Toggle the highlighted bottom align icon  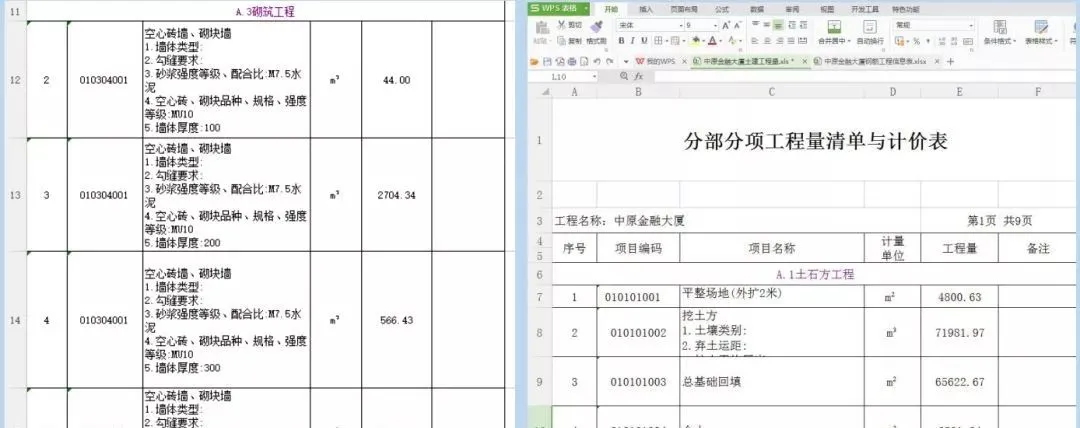[778, 26]
